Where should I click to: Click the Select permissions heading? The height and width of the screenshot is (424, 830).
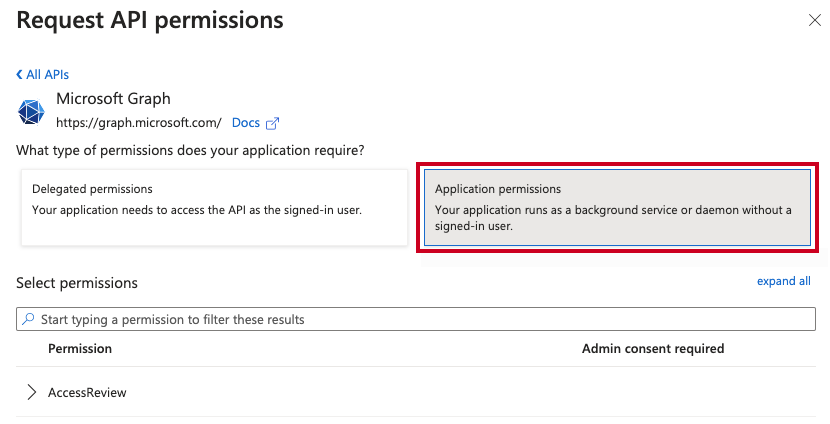(77, 283)
